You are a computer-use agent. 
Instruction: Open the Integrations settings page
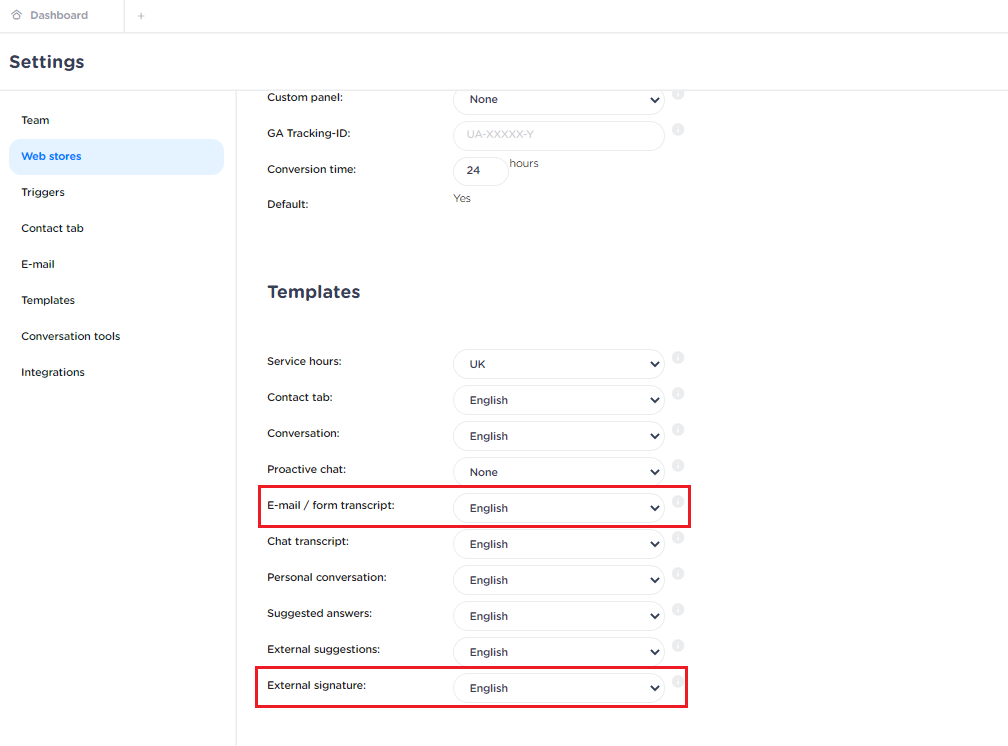tap(52, 371)
